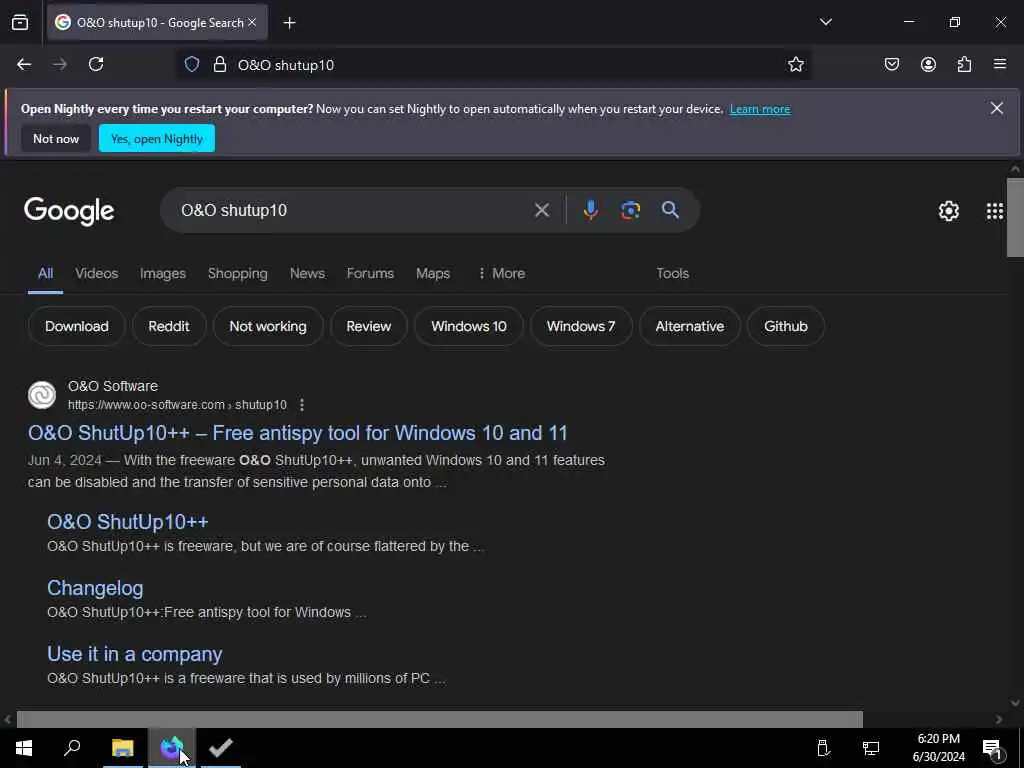Click the forward navigation arrow
Screen dimensions: 1024x768
tap(60, 64)
